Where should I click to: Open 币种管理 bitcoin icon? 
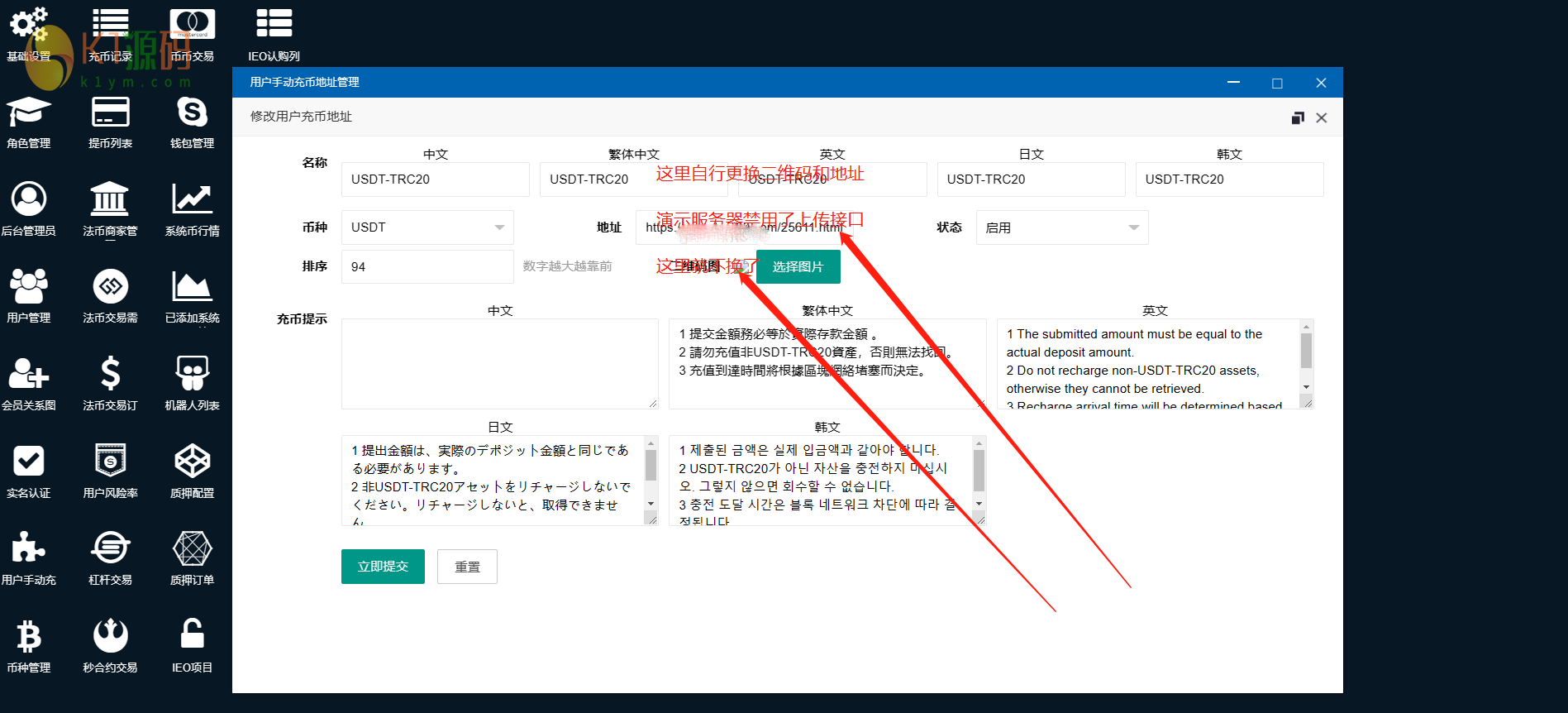[29, 636]
